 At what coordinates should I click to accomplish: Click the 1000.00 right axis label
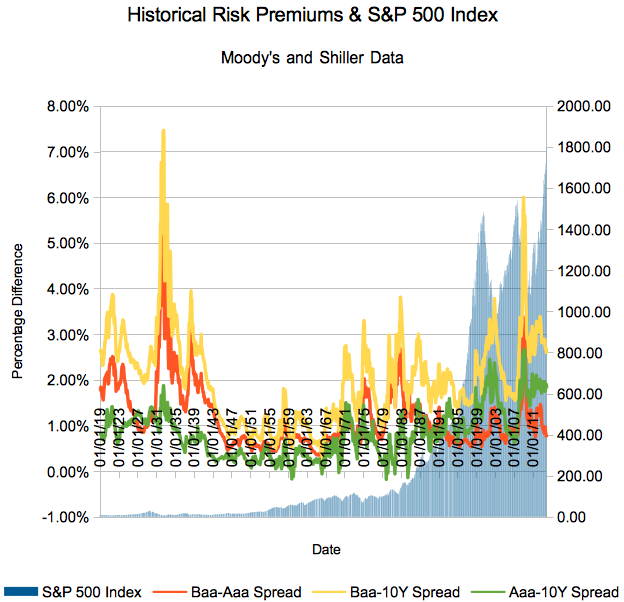point(583,312)
